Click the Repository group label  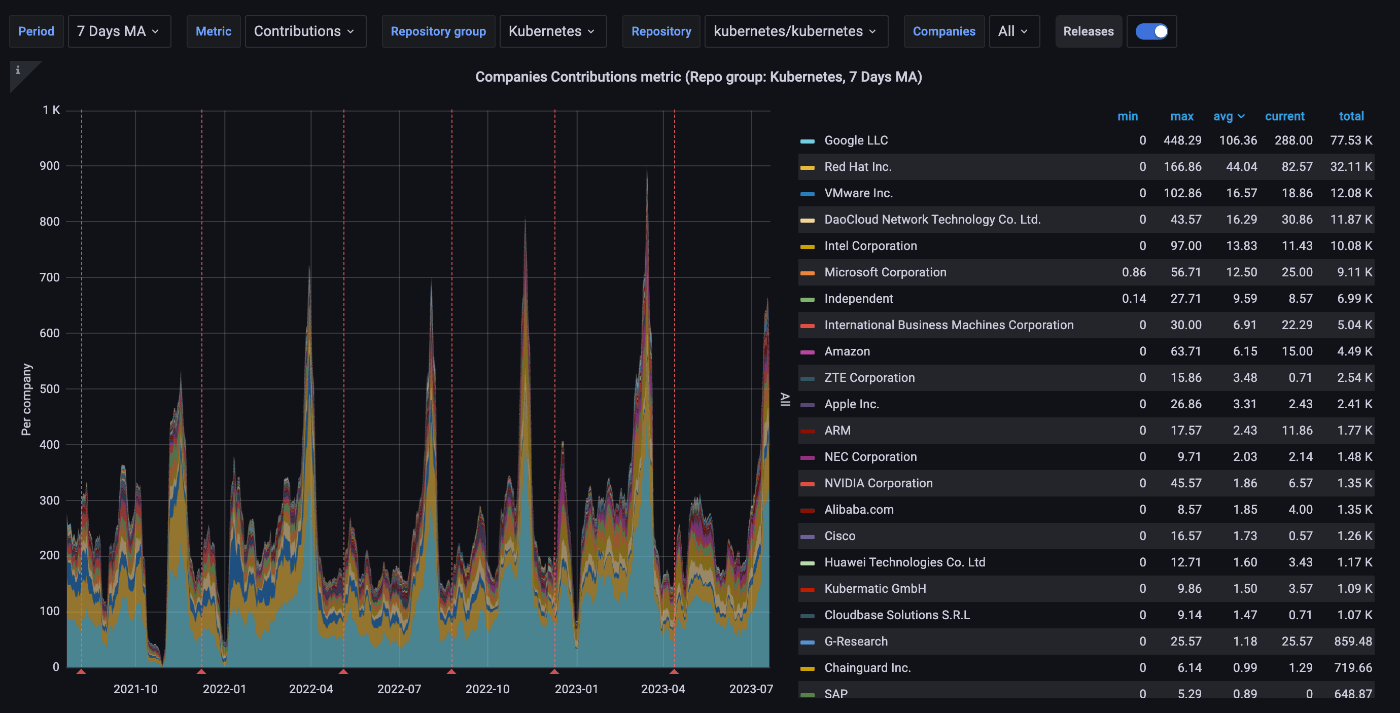438,31
